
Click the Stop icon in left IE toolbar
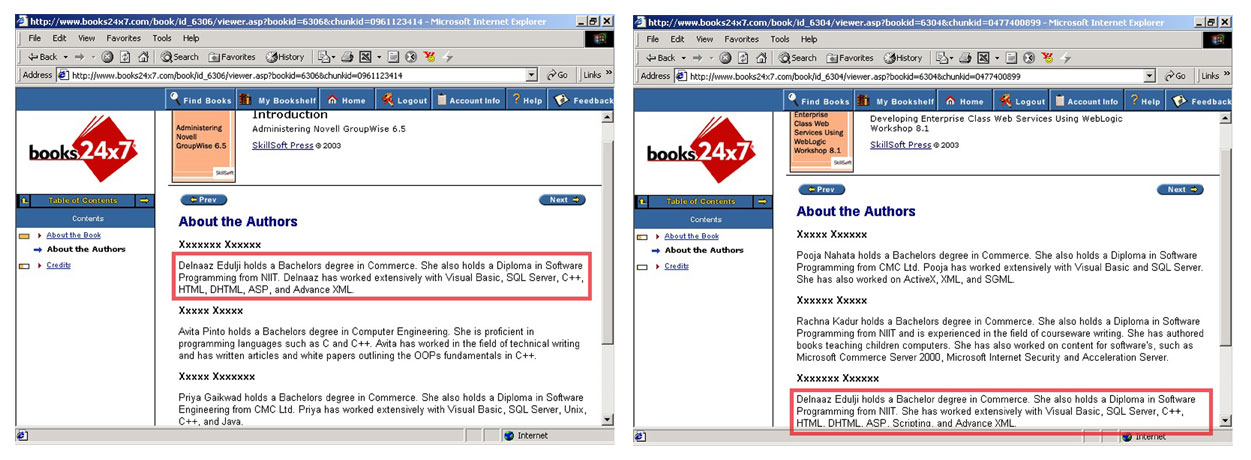coord(108,57)
